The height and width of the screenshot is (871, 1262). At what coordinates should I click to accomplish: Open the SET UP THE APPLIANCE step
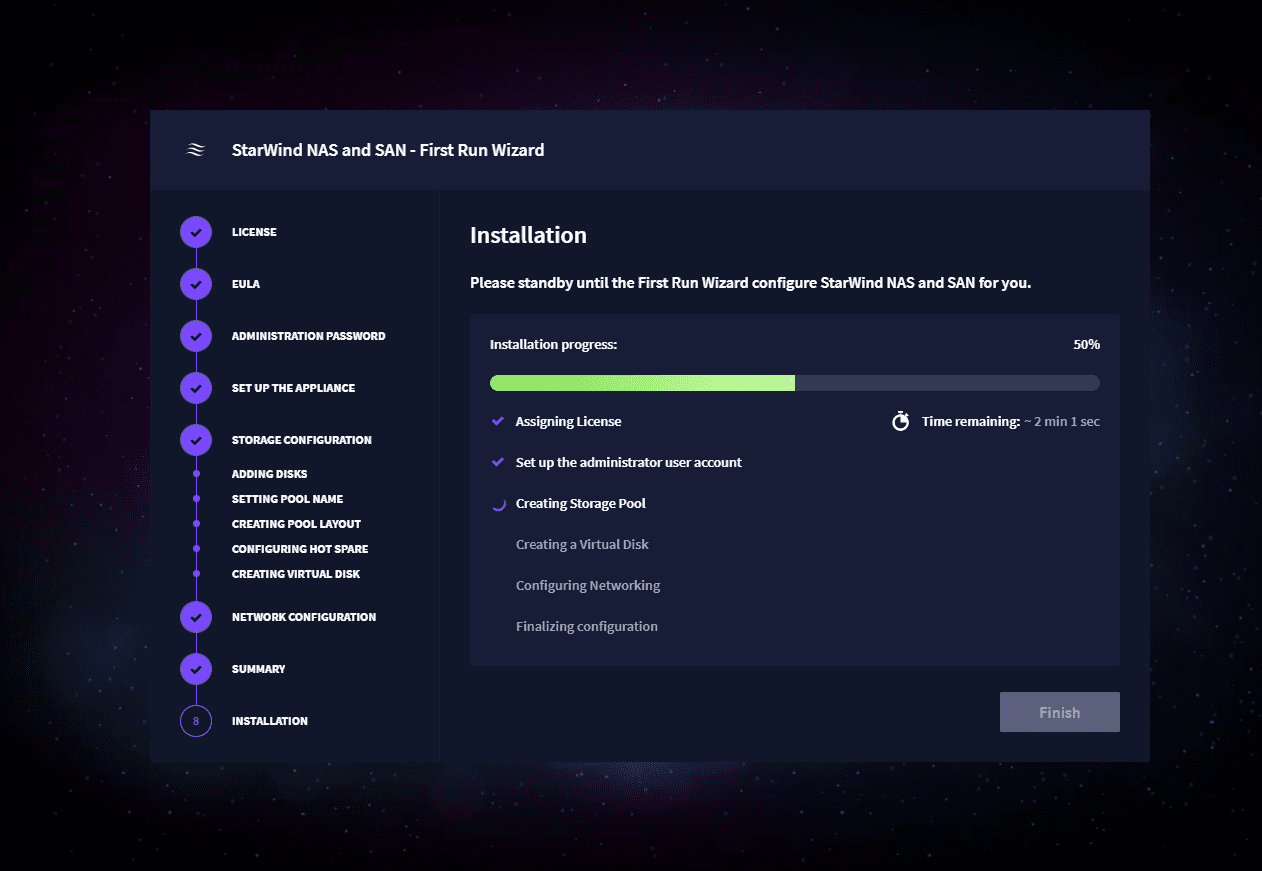(x=293, y=388)
